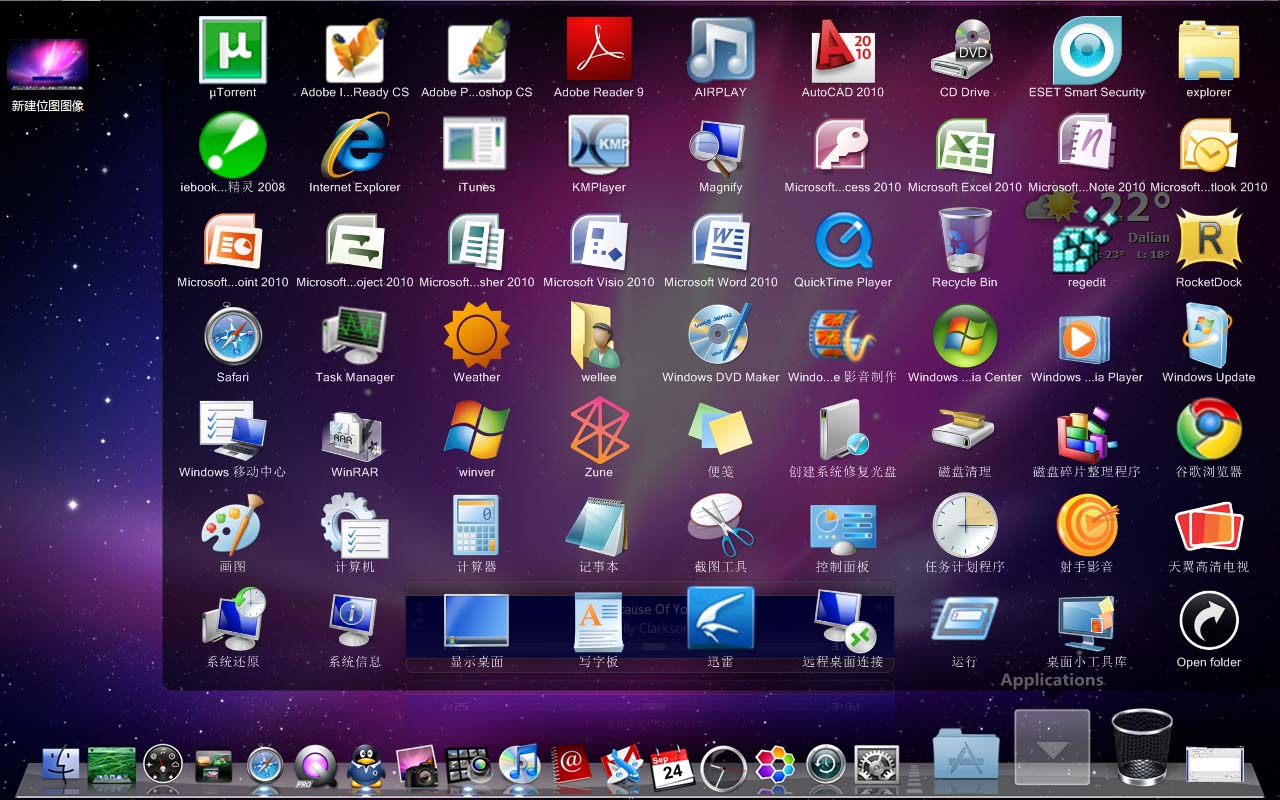1280x800 pixels.
Task: Launch 记事本 Notepad
Action: (599, 525)
